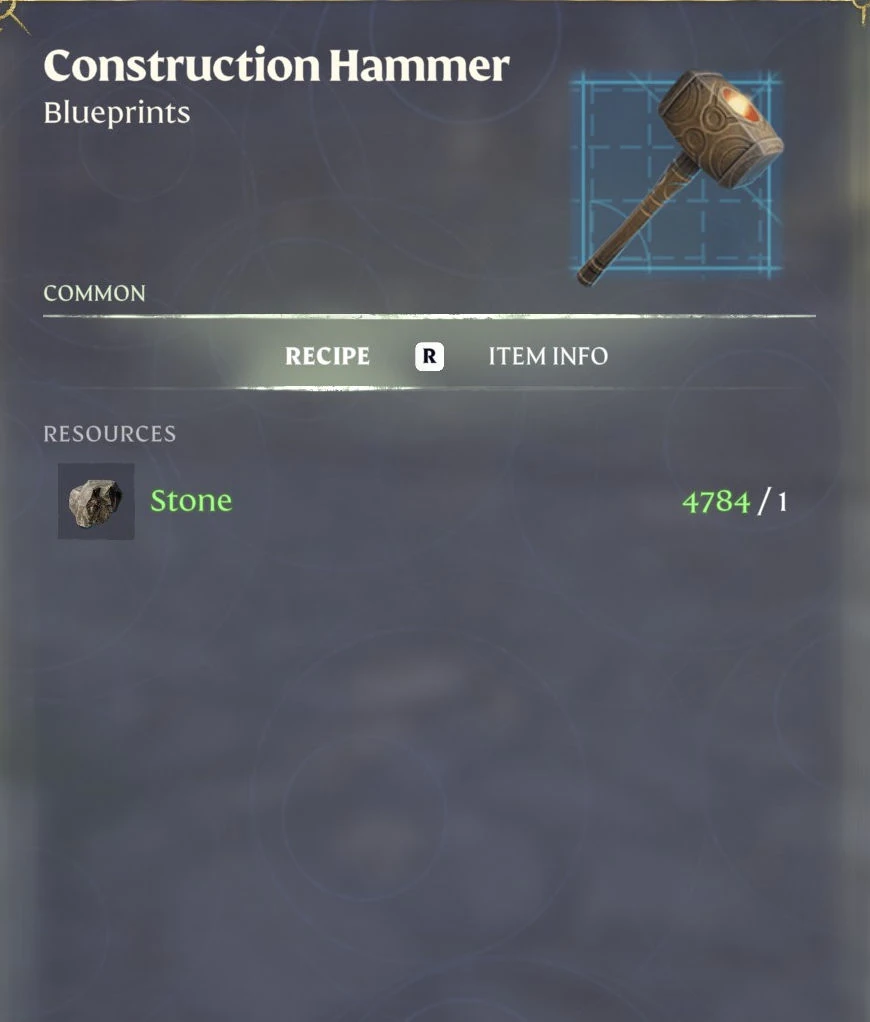This screenshot has width=870, height=1022.
Task: Click the 4784 owned stone count
Action: click(716, 502)
